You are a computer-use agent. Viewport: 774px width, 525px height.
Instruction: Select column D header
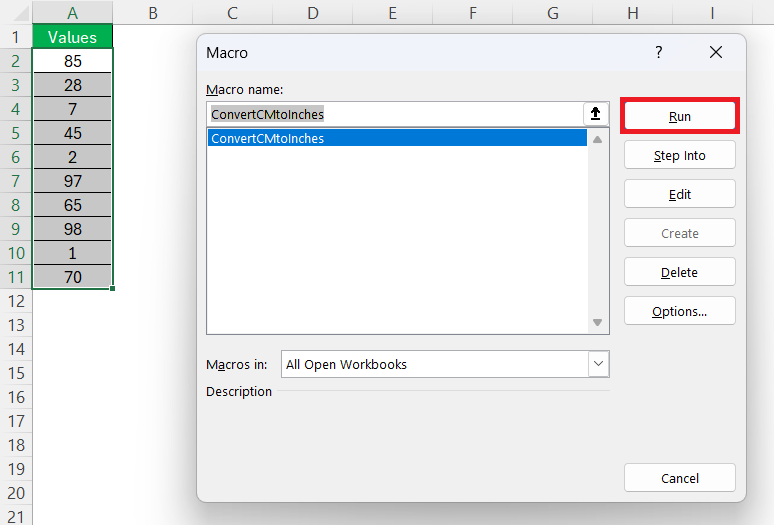point(312,13)
